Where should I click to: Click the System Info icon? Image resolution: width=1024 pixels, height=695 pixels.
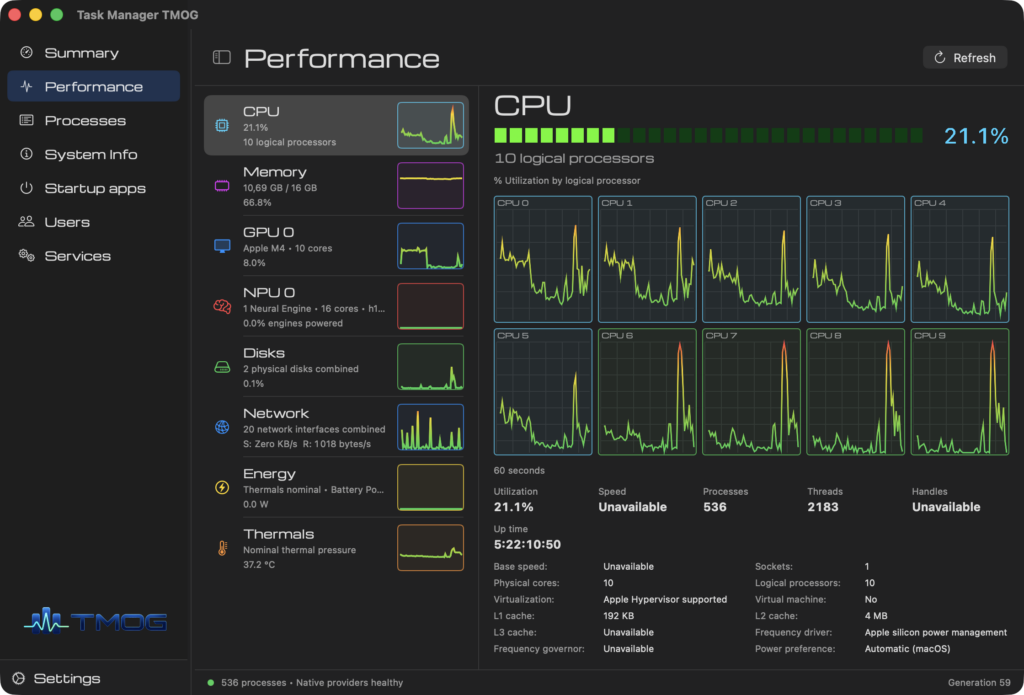[x=26, y=154]
